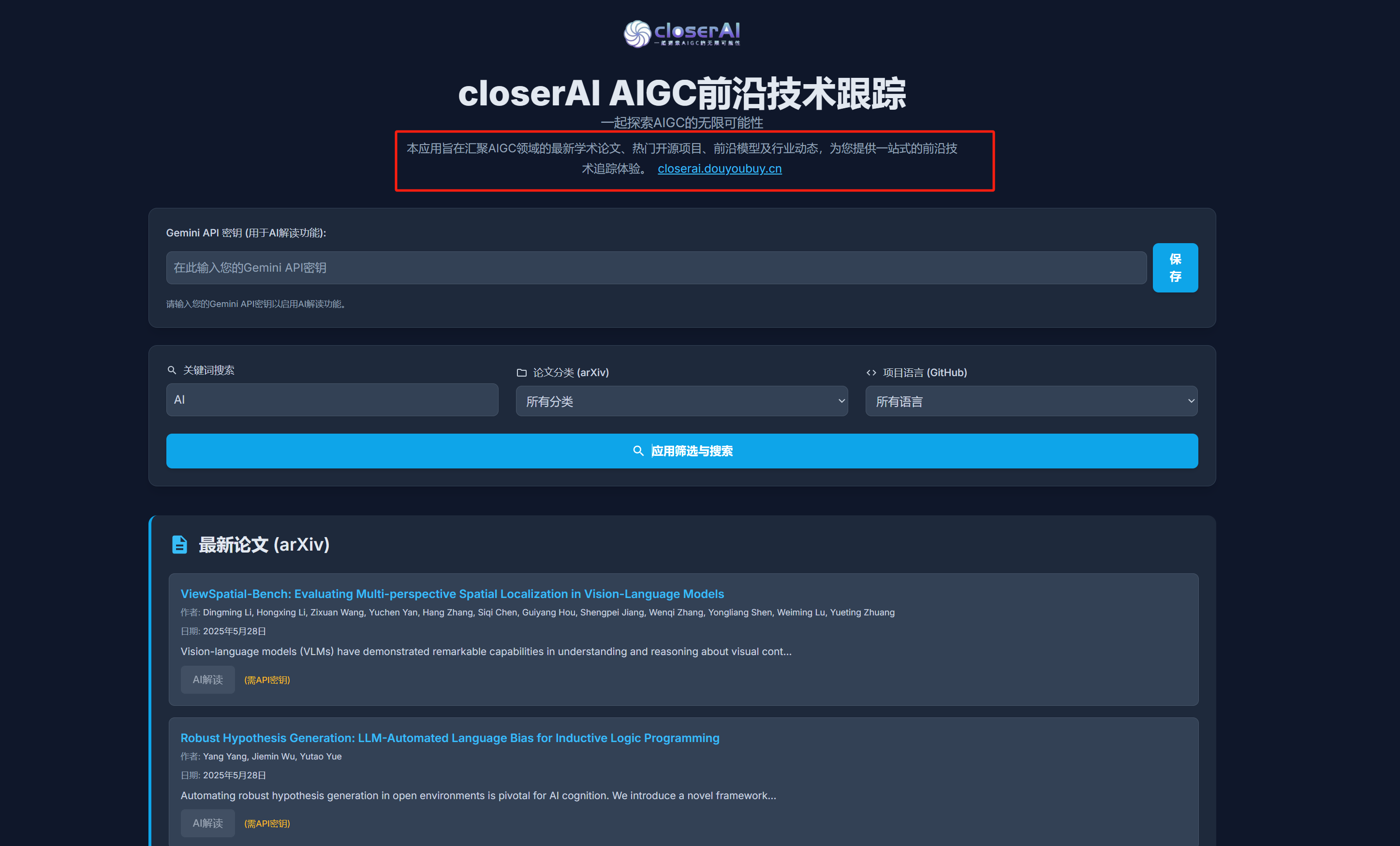The image size is (1400, 846).
Task: Click the authors line starting Dingming Li
Action: tap(537, 613)
